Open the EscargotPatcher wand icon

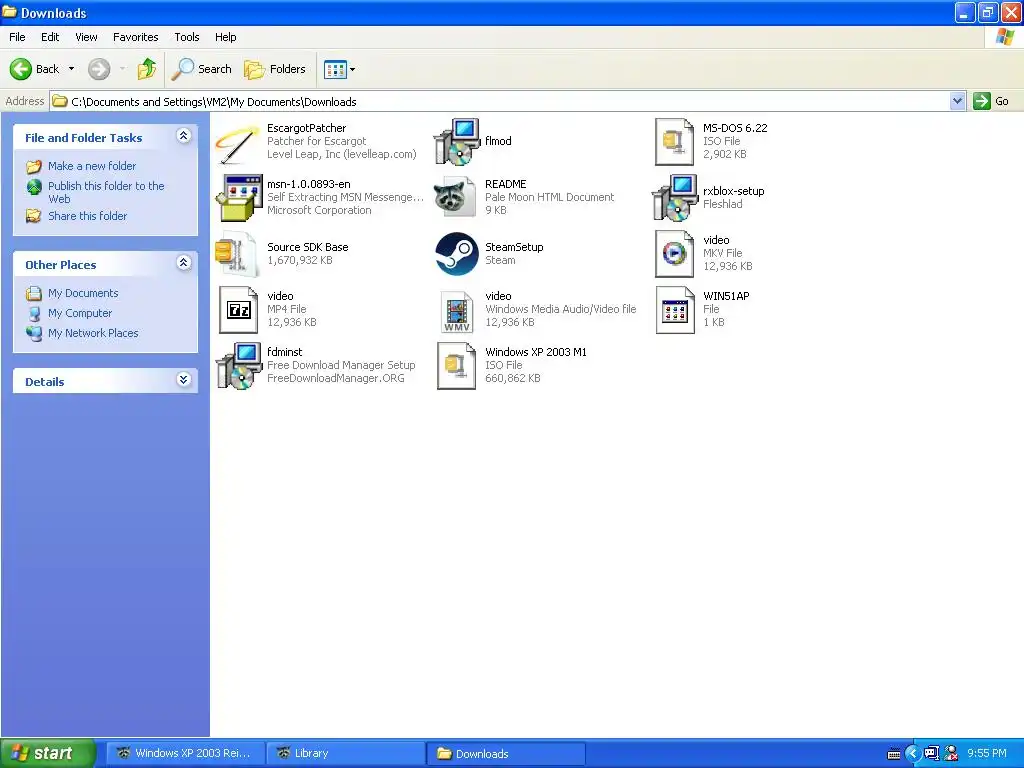tap(238, 142)
